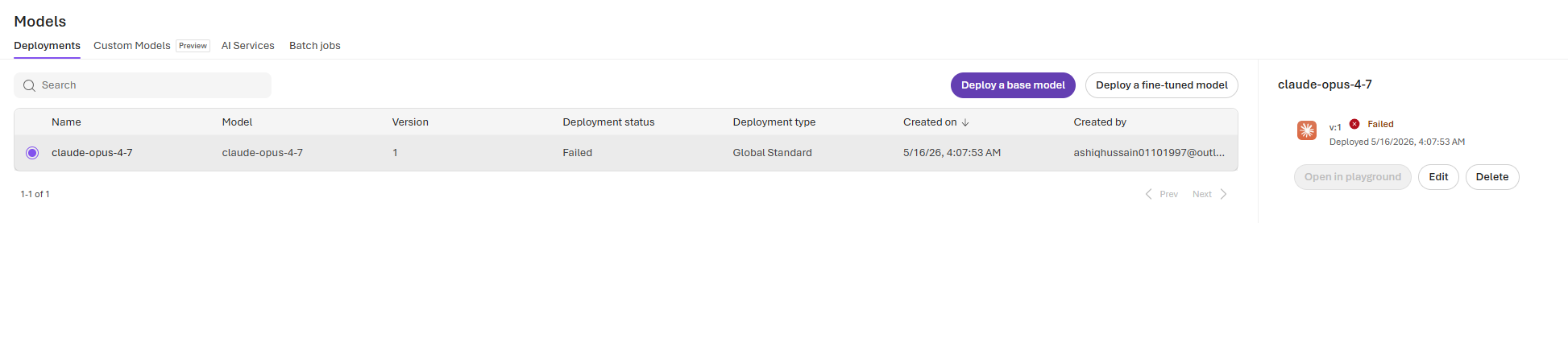This screenshot has width=1568, height=363.
Task: Click the Prev chevron icon
Action: click(1148, 194)
